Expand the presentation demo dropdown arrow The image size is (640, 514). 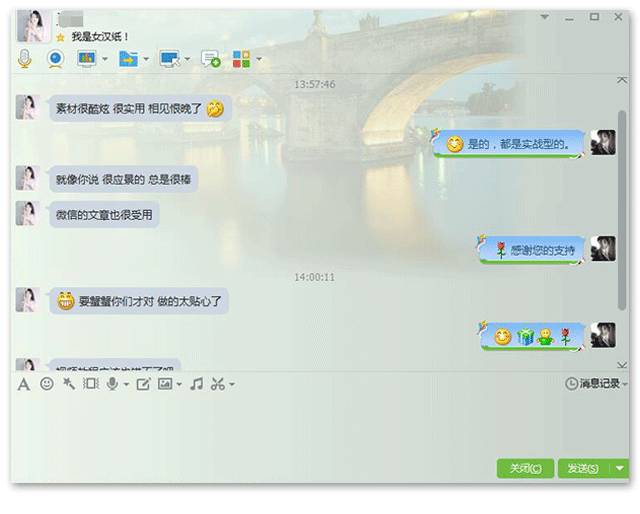(x=105, y=59)
